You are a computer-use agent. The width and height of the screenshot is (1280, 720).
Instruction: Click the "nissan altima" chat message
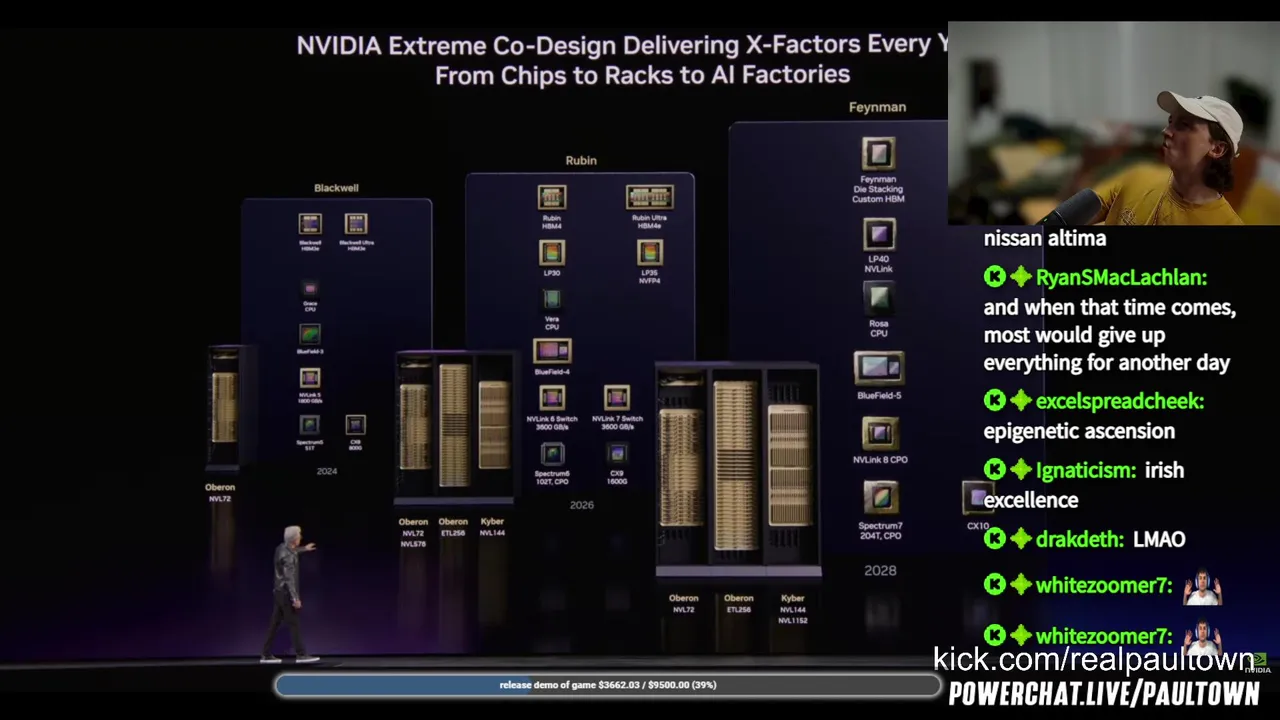(1045, 239)
